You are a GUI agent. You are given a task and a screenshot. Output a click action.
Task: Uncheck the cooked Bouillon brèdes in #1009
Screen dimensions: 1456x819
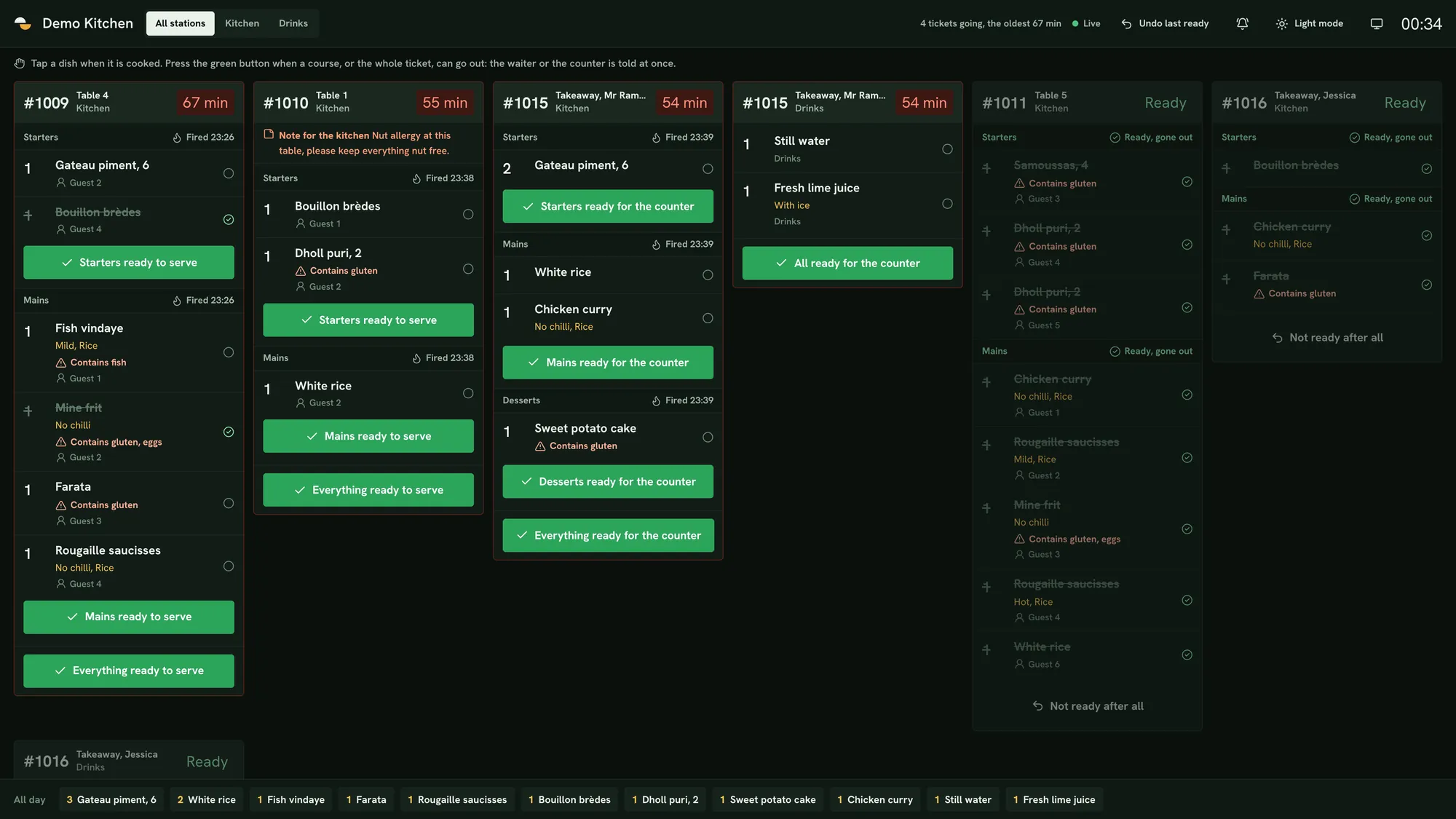(229, 220)
